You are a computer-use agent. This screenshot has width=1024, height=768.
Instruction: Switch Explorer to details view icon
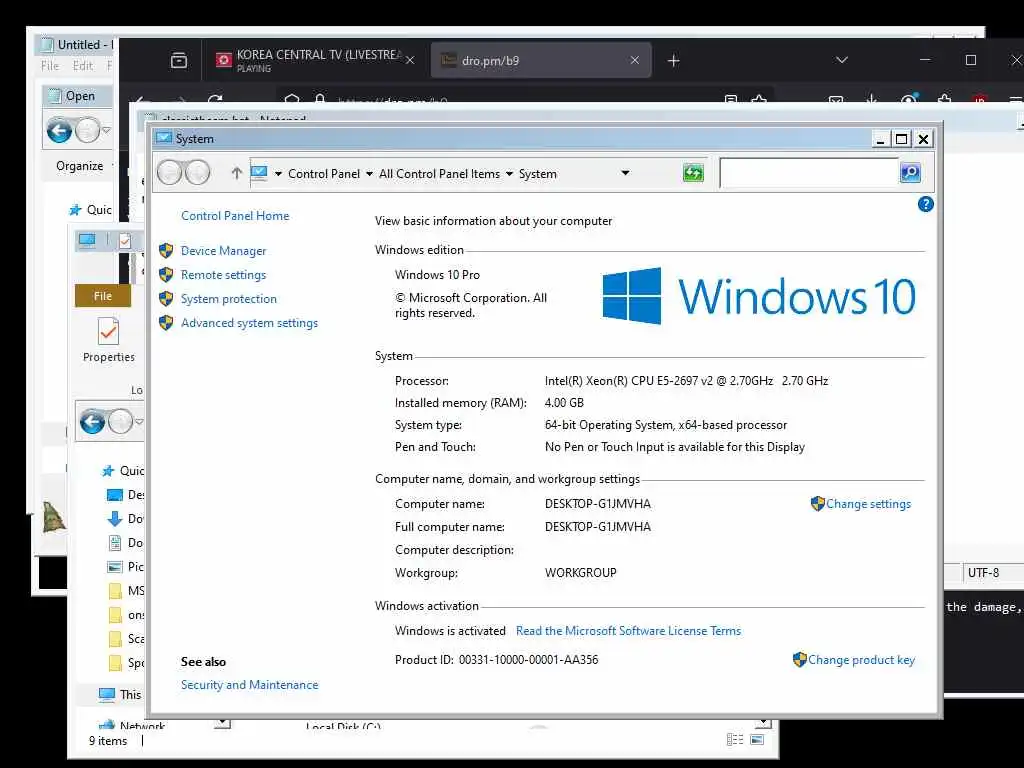click(735, 739)
